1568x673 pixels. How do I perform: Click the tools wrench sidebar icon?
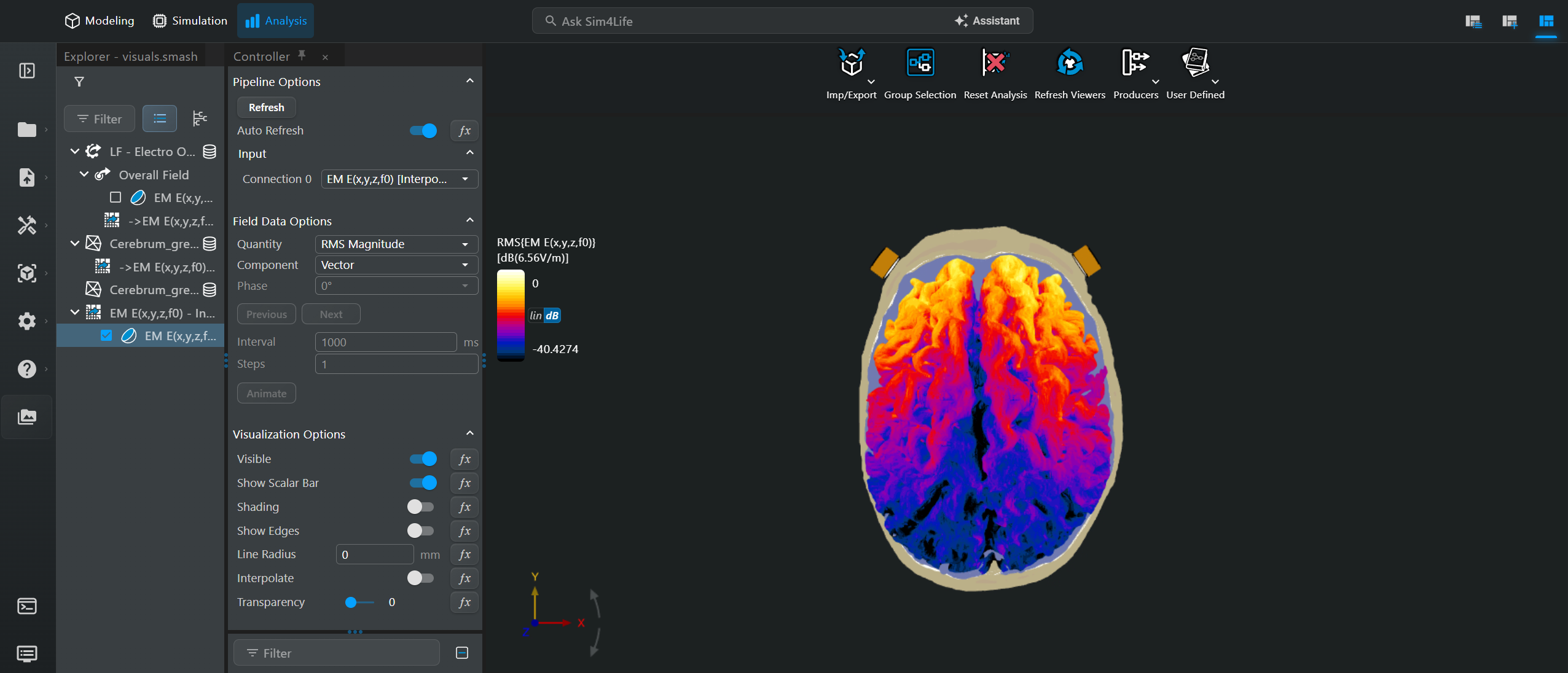pyautogui.click(x=27, y=225)
